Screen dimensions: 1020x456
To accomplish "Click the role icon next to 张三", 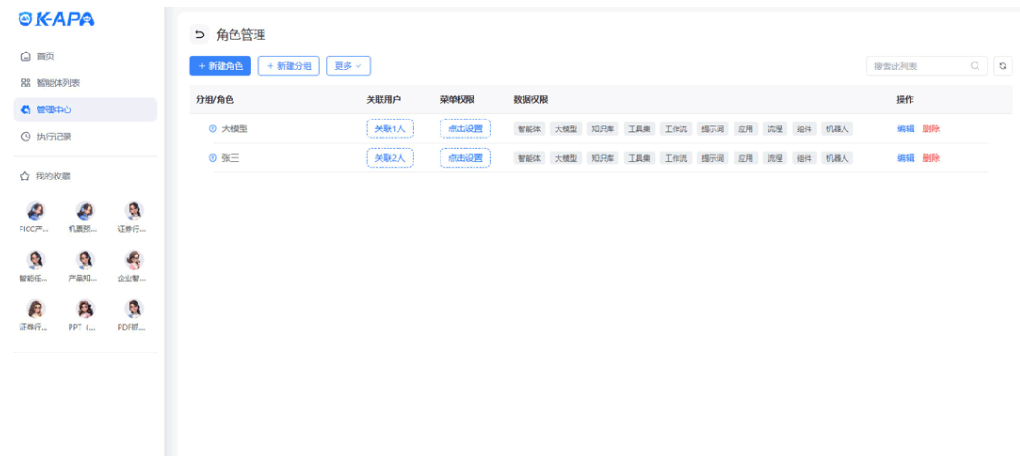I will point(212,158).
